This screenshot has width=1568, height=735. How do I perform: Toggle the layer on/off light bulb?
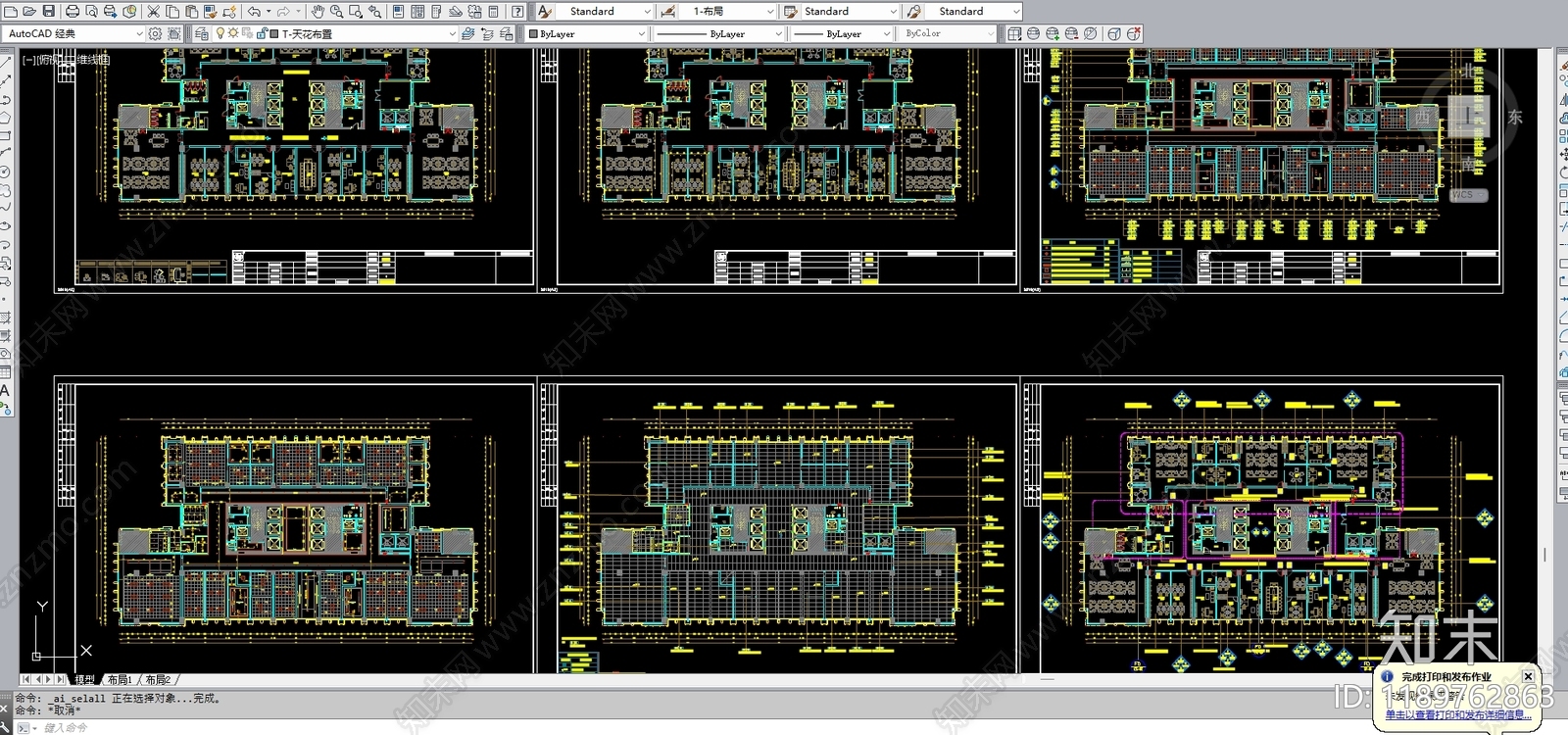(x=220, y=33)
